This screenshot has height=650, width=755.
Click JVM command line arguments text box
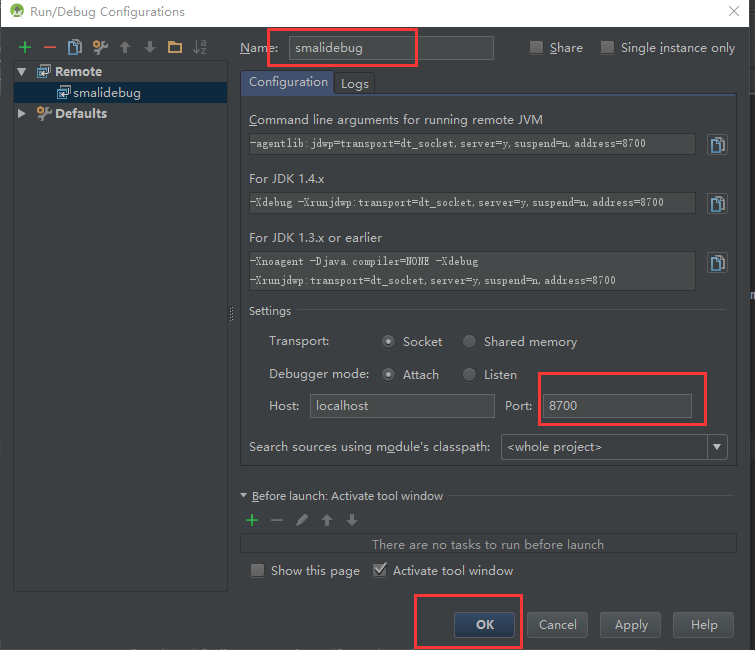(x=472, y=144)
